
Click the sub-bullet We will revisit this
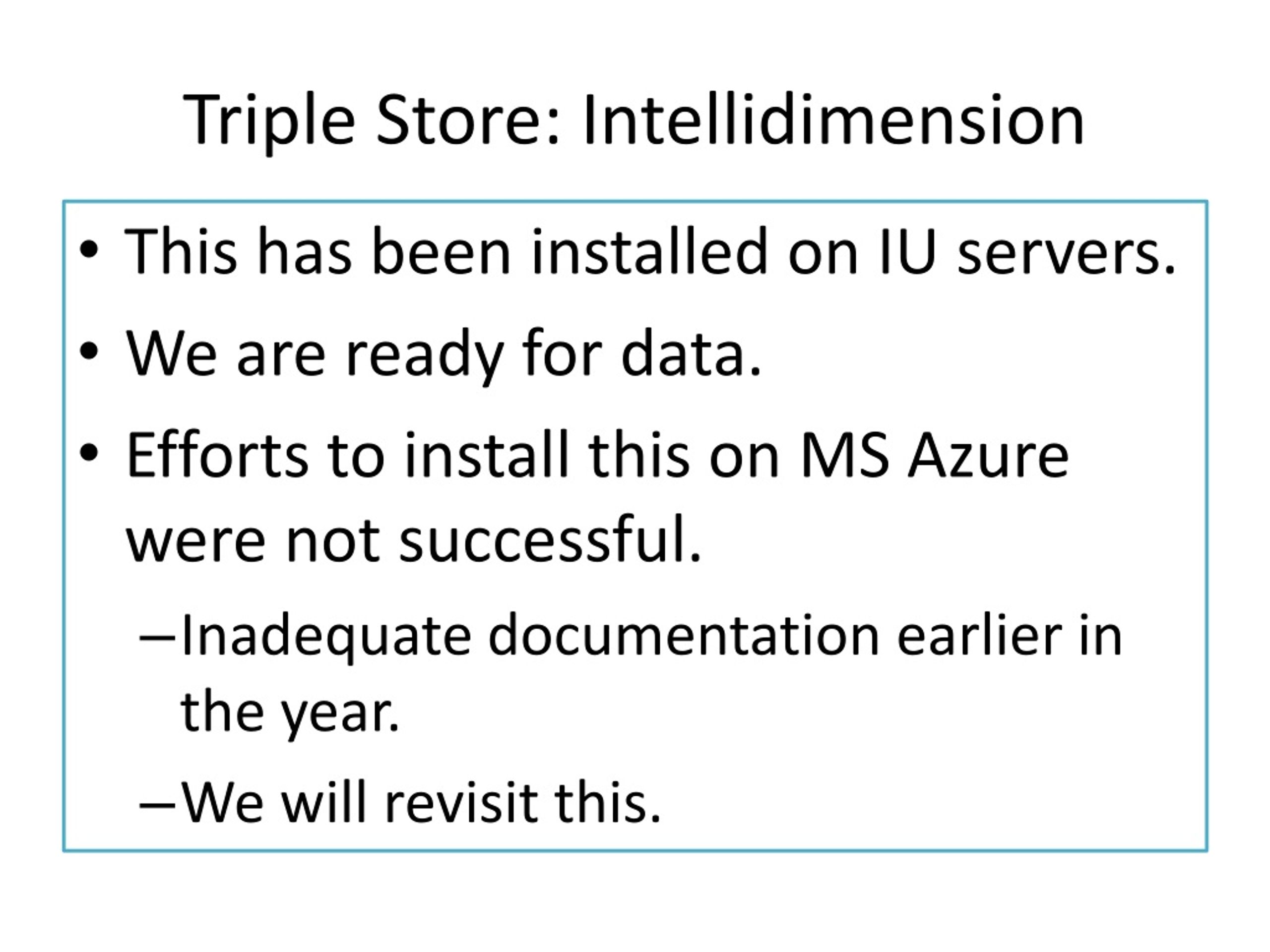(421, 803)
